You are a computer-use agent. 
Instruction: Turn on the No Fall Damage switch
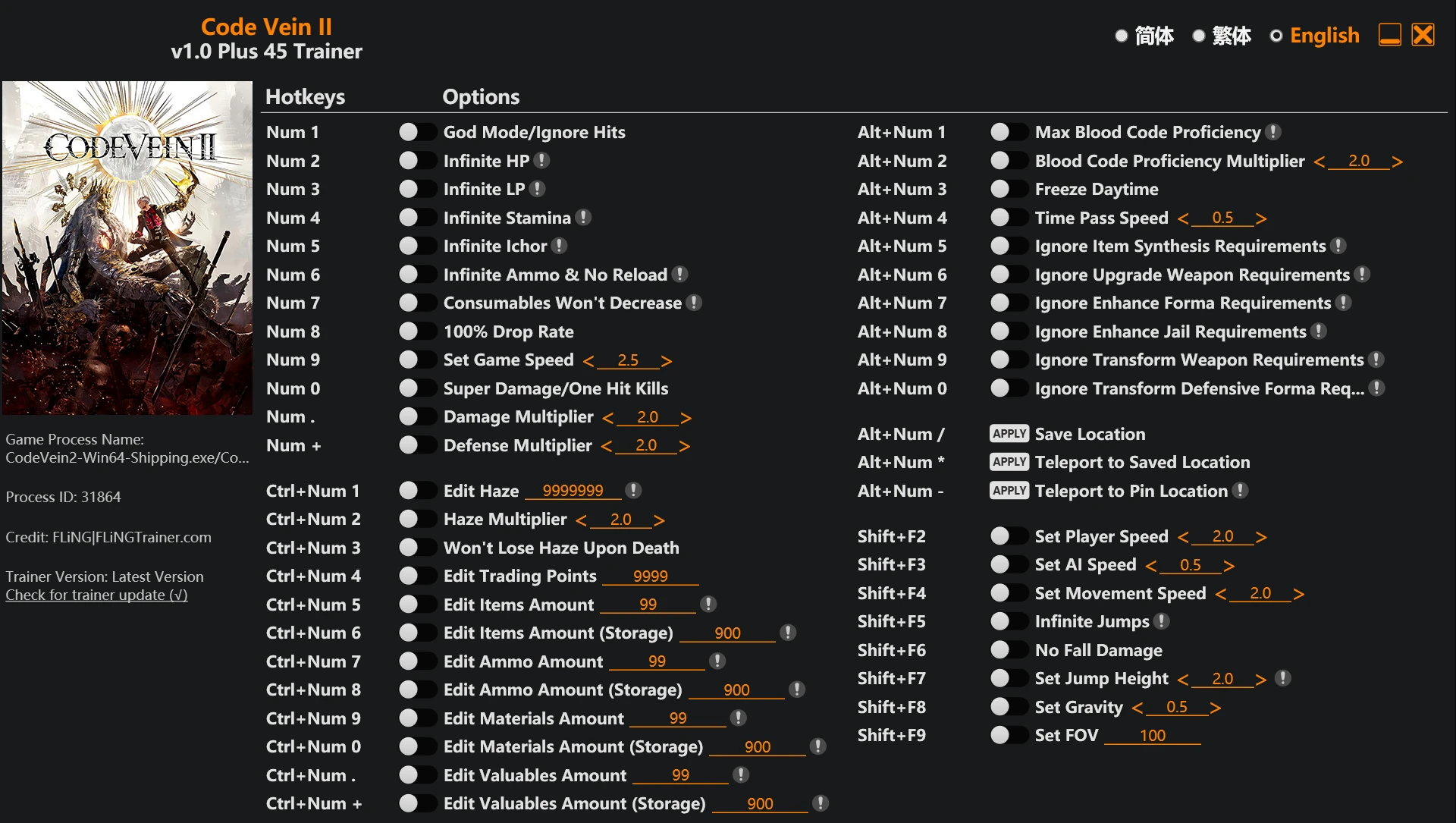point(1008,650)
